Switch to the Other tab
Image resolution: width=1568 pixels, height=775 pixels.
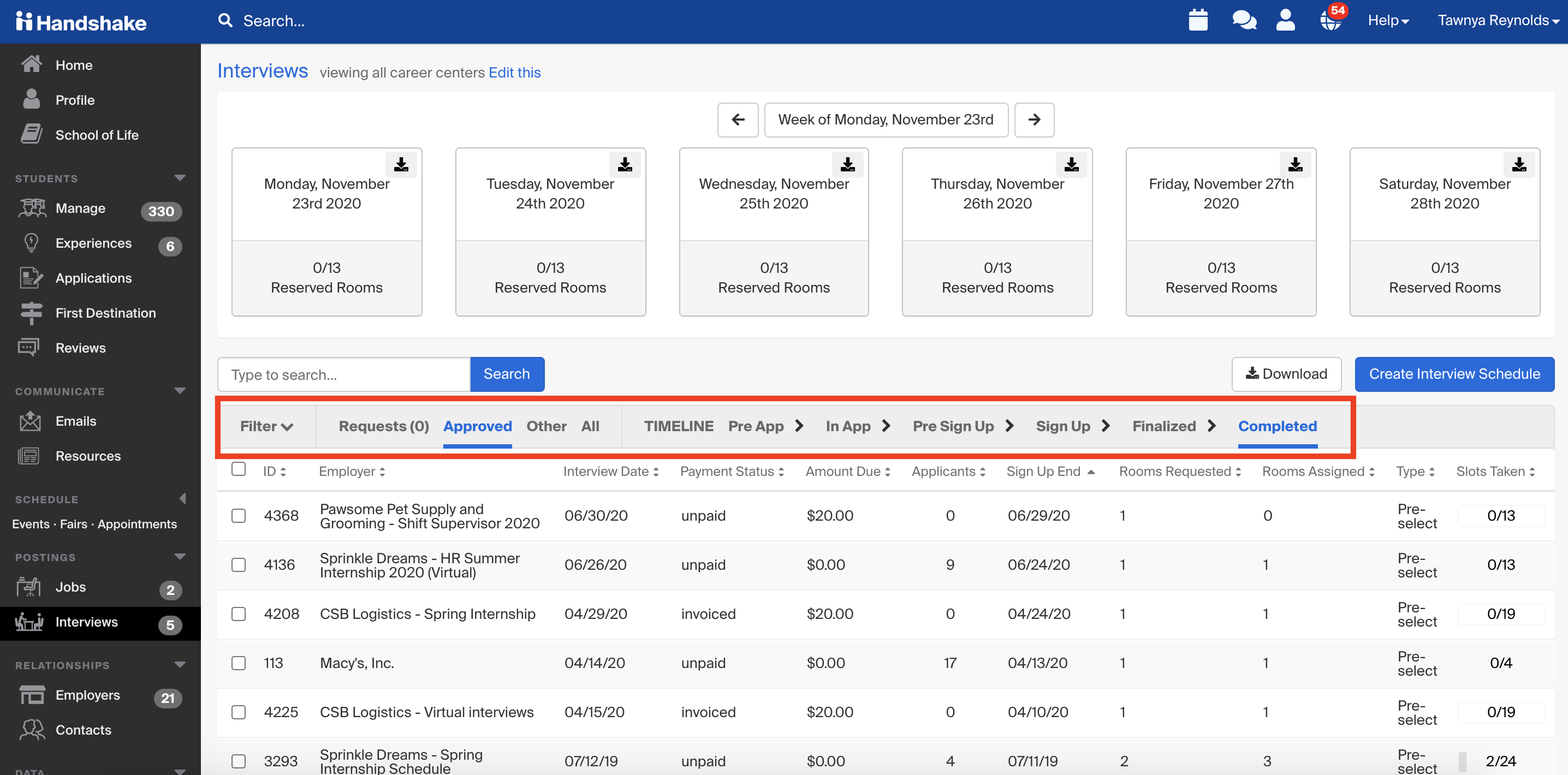pos(546,426)
